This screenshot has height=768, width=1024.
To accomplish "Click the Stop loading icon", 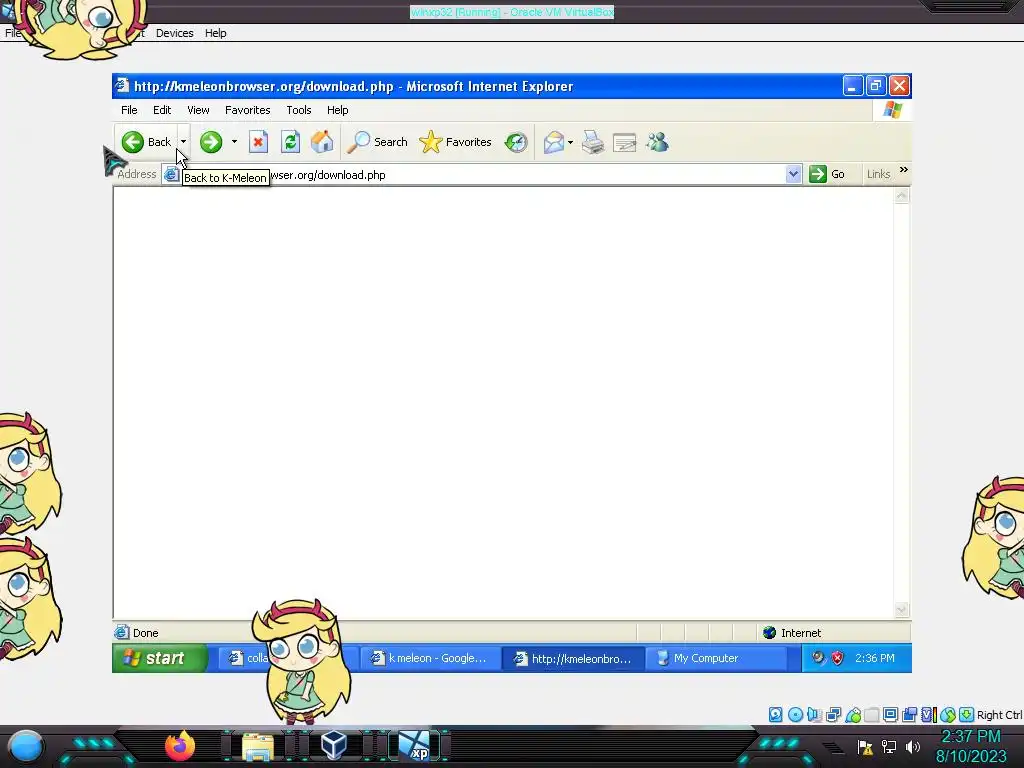I will 259,142.
